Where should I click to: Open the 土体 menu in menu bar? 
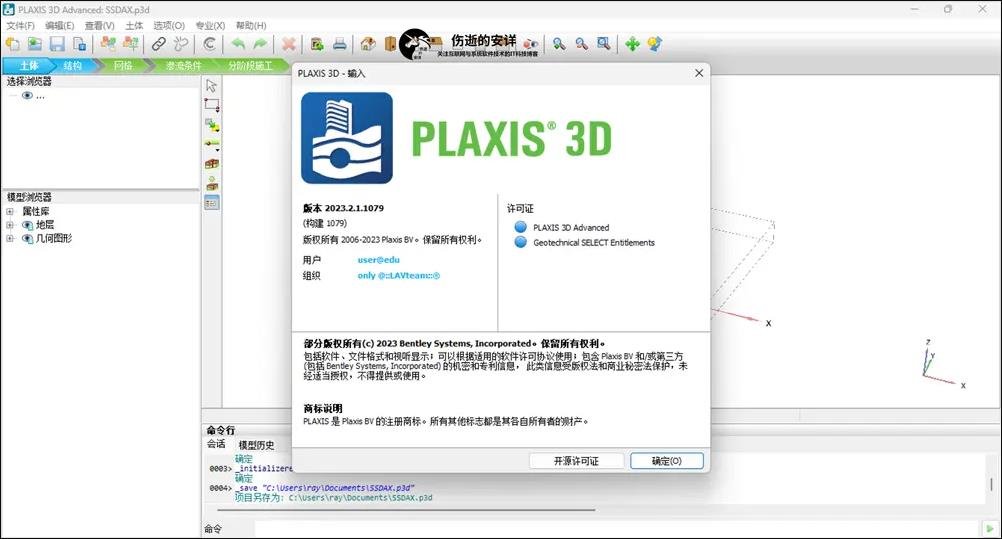coord(134,26)
